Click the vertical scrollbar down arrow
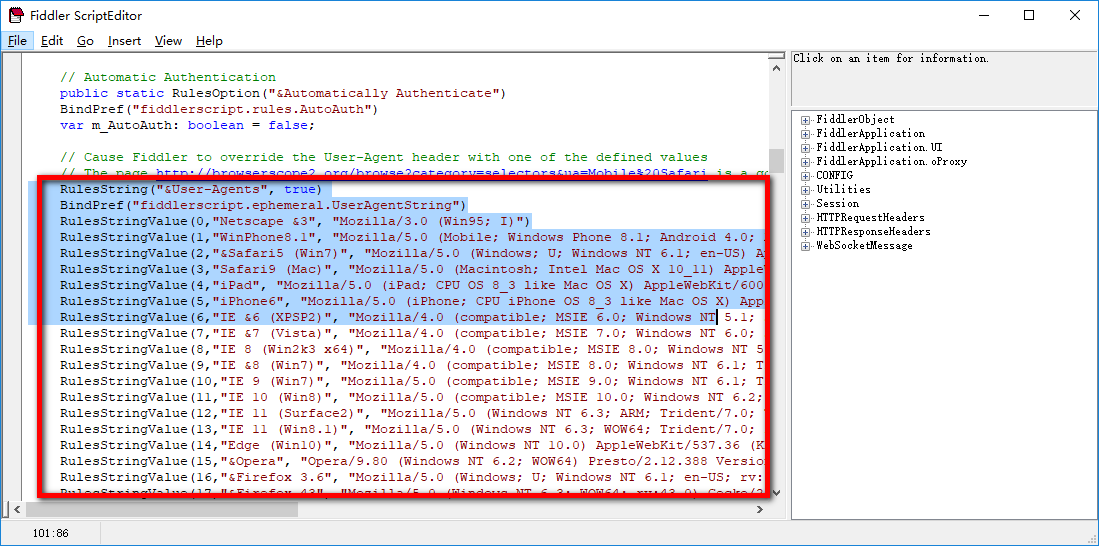1099x546 pixels. point(776,492)
